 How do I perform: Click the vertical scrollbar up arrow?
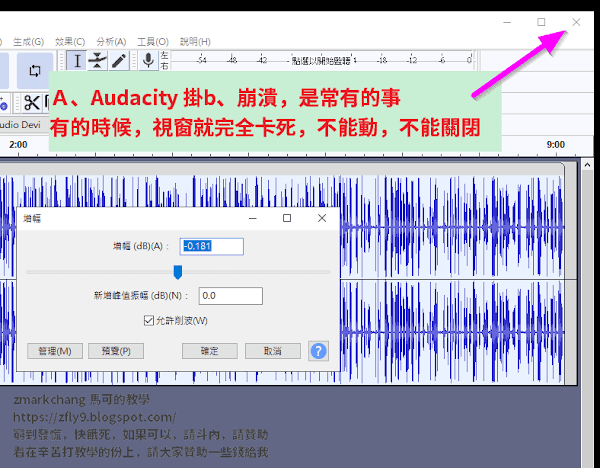pyautogui.click(x=587, y=165)
